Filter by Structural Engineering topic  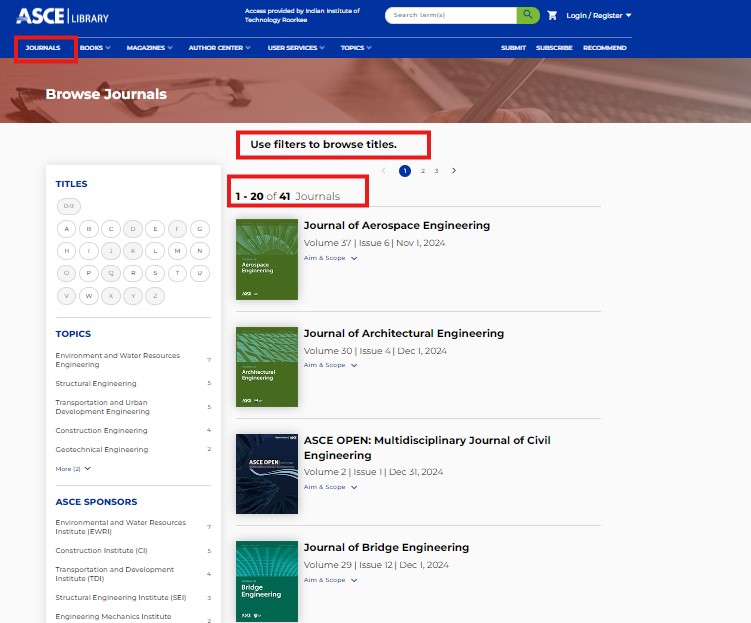pyautogui.click(x=96, y=383)
